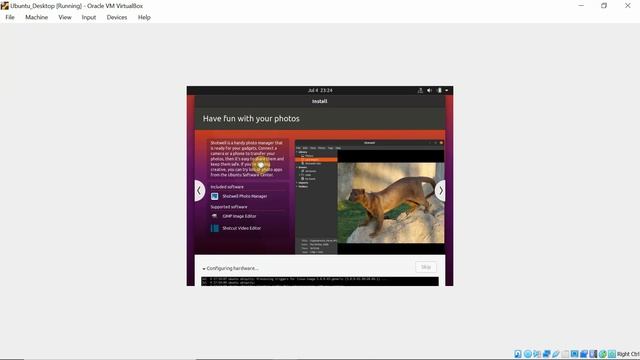
Task: Click the 'Right Ctrl' host key indicator
Action: [628, 354]
